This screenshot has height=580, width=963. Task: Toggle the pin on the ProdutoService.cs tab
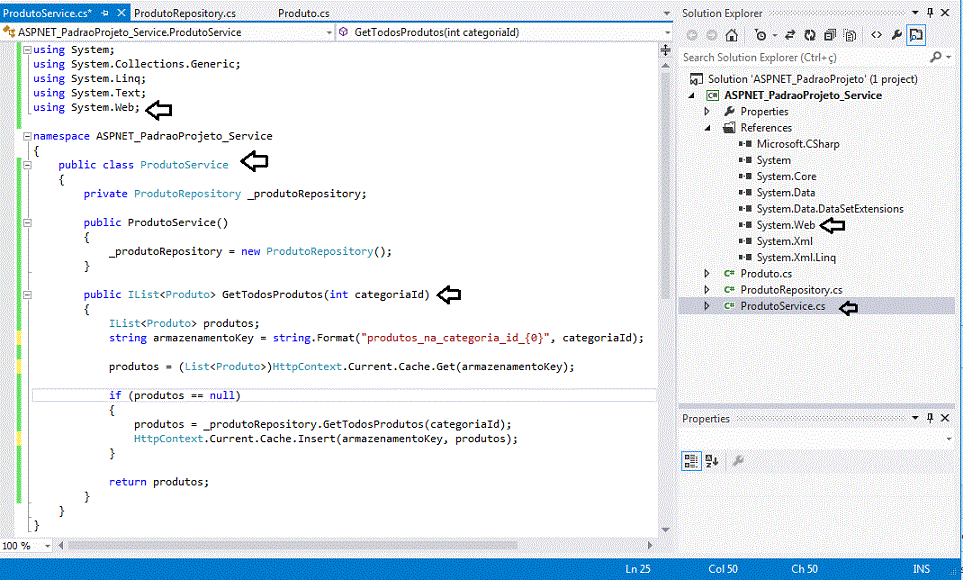[105, 13]
